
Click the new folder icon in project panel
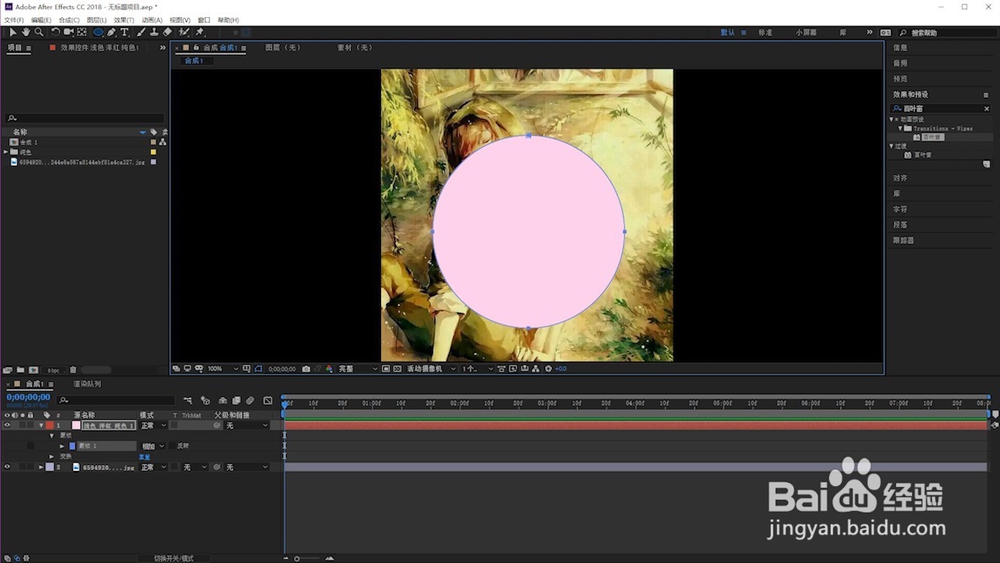(20, 370)
